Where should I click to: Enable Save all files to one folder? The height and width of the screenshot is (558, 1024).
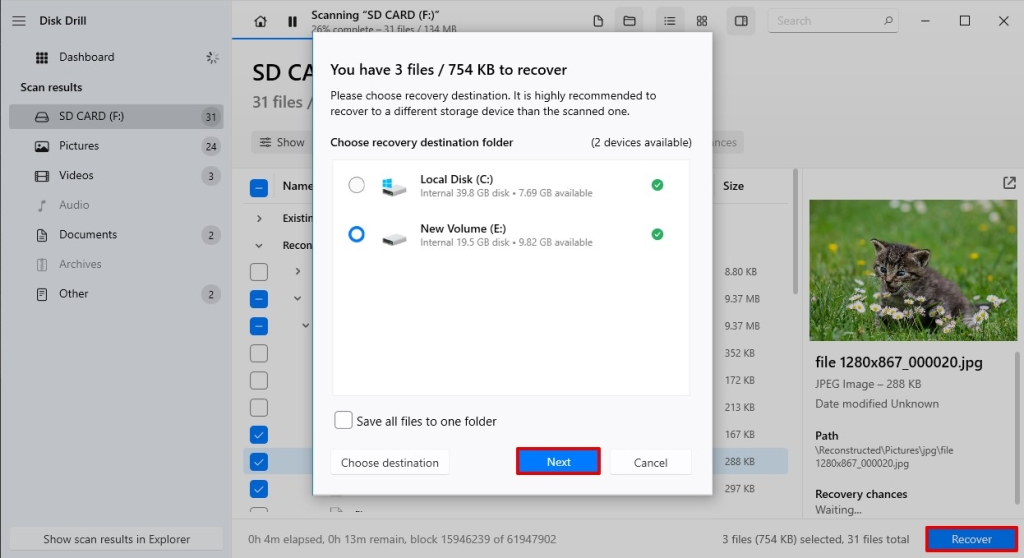coord(343,420)
